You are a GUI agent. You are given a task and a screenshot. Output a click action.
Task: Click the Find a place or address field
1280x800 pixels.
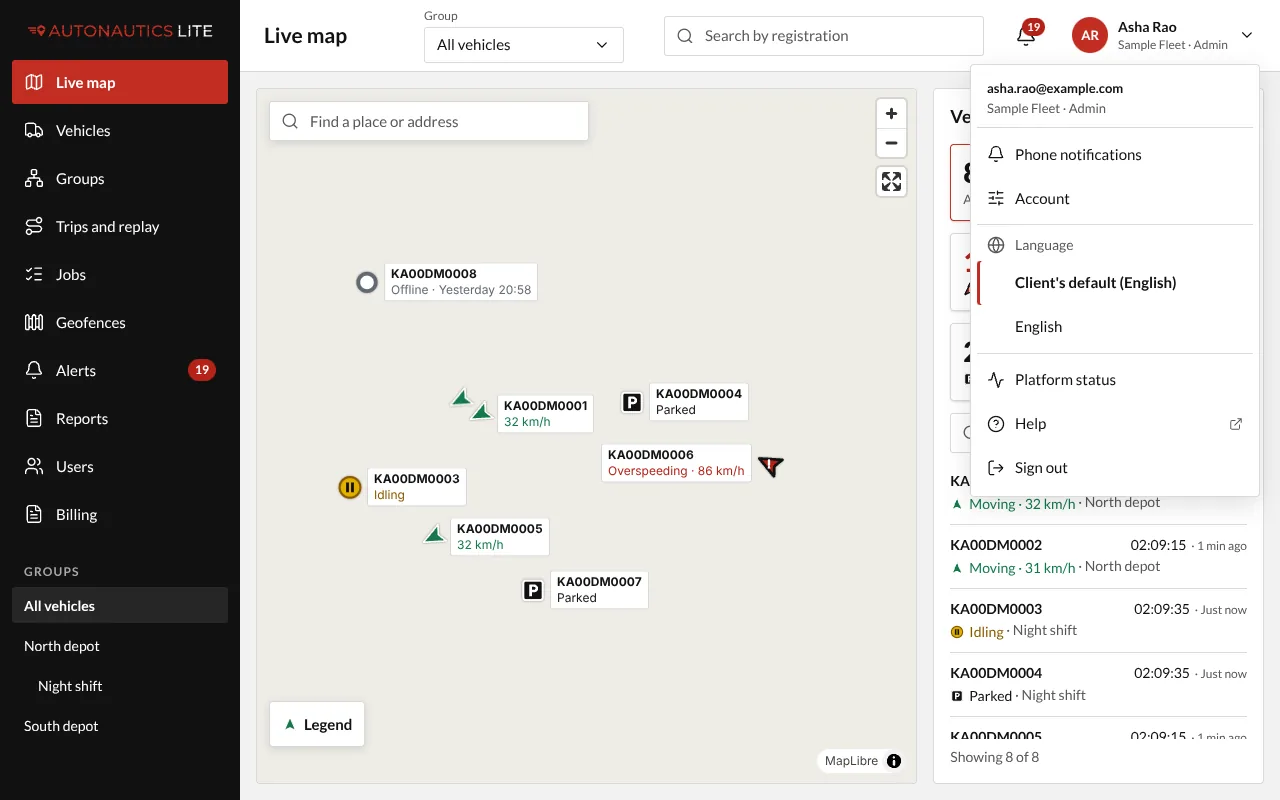click(x=429, y=122)
